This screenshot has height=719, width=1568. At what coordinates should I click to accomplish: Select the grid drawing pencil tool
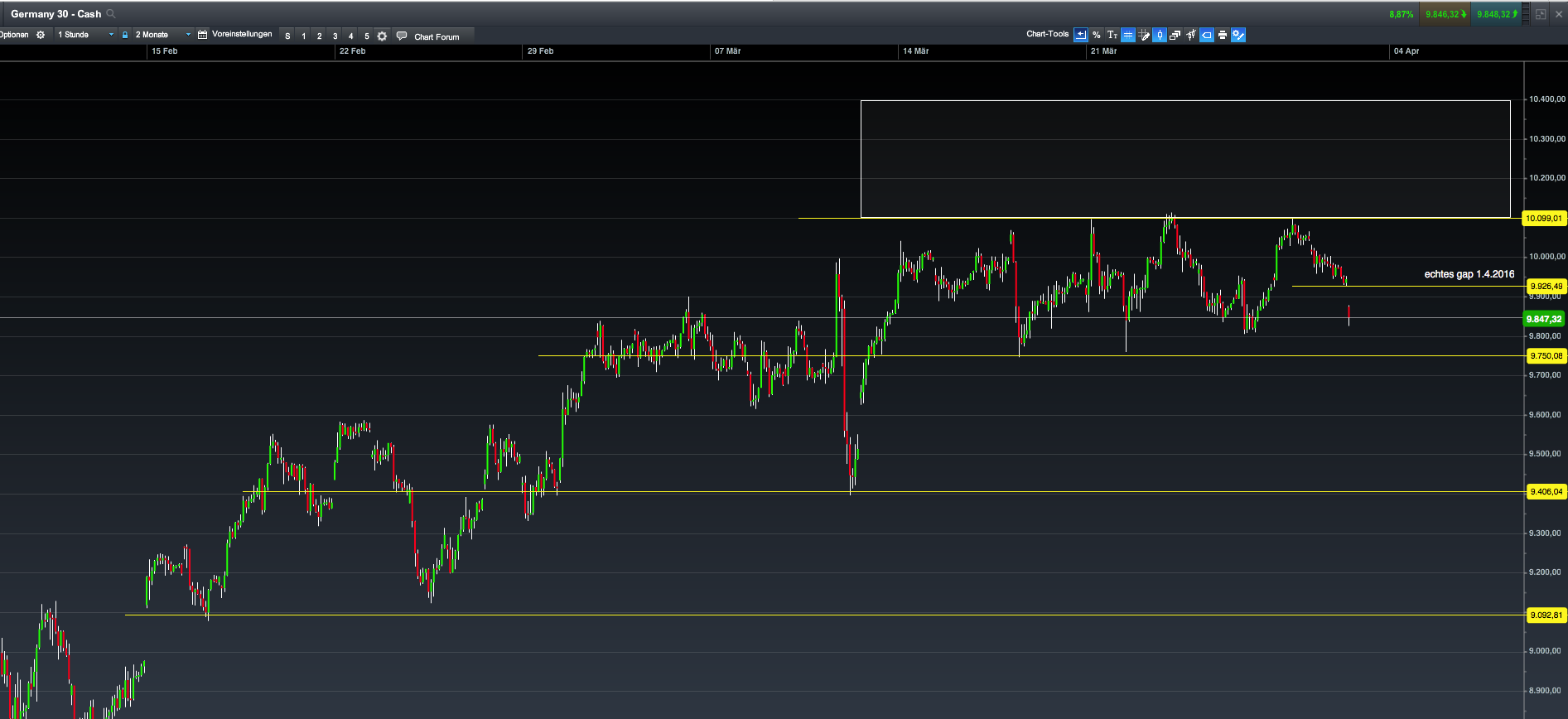point(1144,35)
